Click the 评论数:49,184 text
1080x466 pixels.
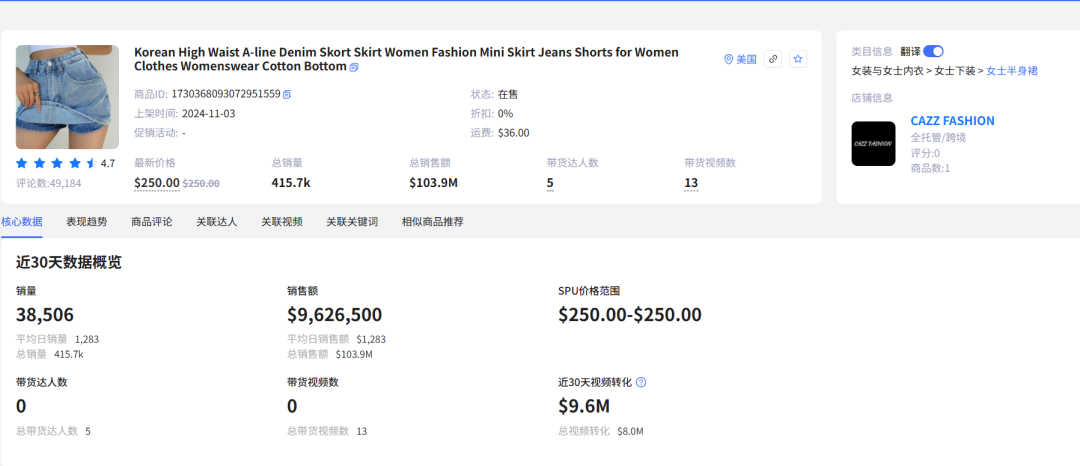tap(49, 183)
